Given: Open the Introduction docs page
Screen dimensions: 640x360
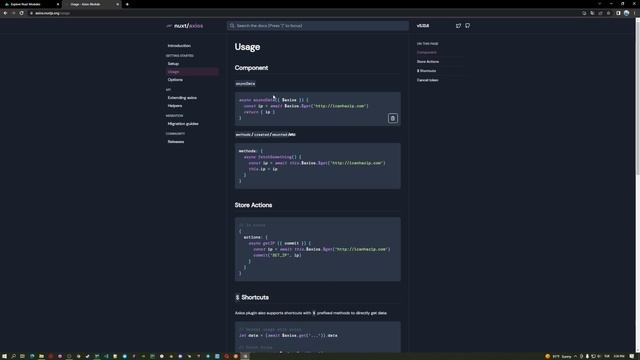Looking at the screenshot, I should [x=179, y=46].
